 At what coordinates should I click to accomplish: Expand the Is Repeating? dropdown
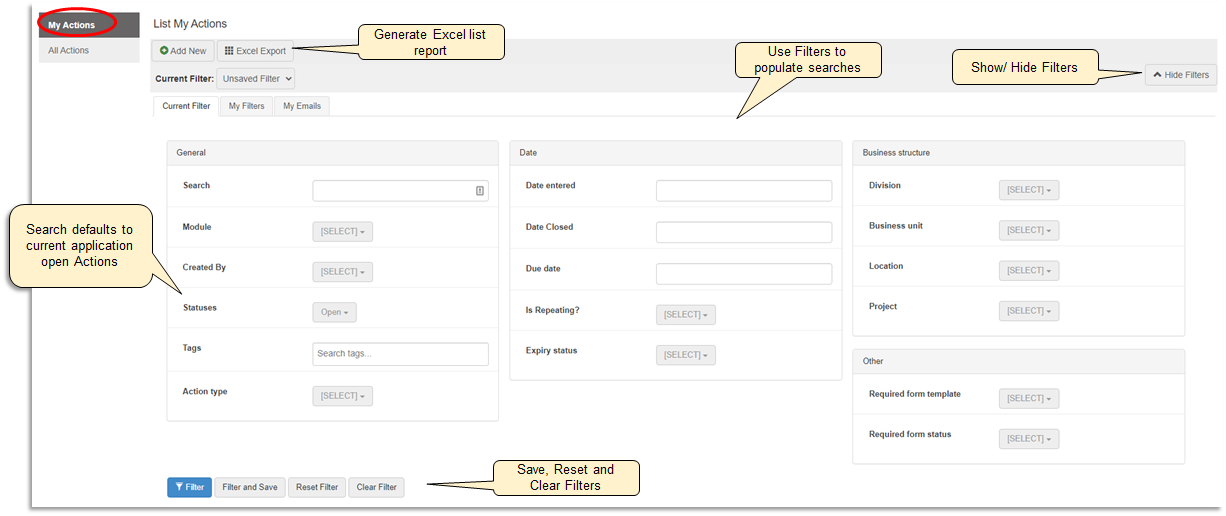(685, 315)
